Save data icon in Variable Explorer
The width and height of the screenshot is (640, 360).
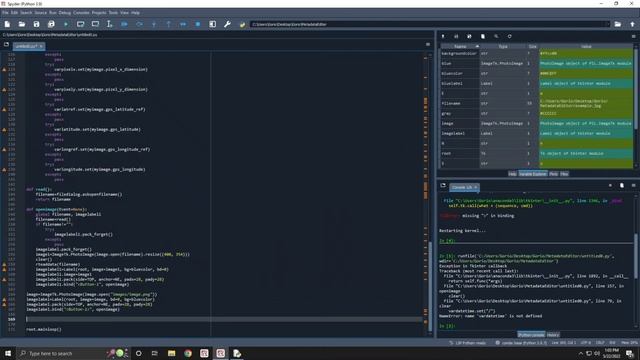[x=456, y=36]
